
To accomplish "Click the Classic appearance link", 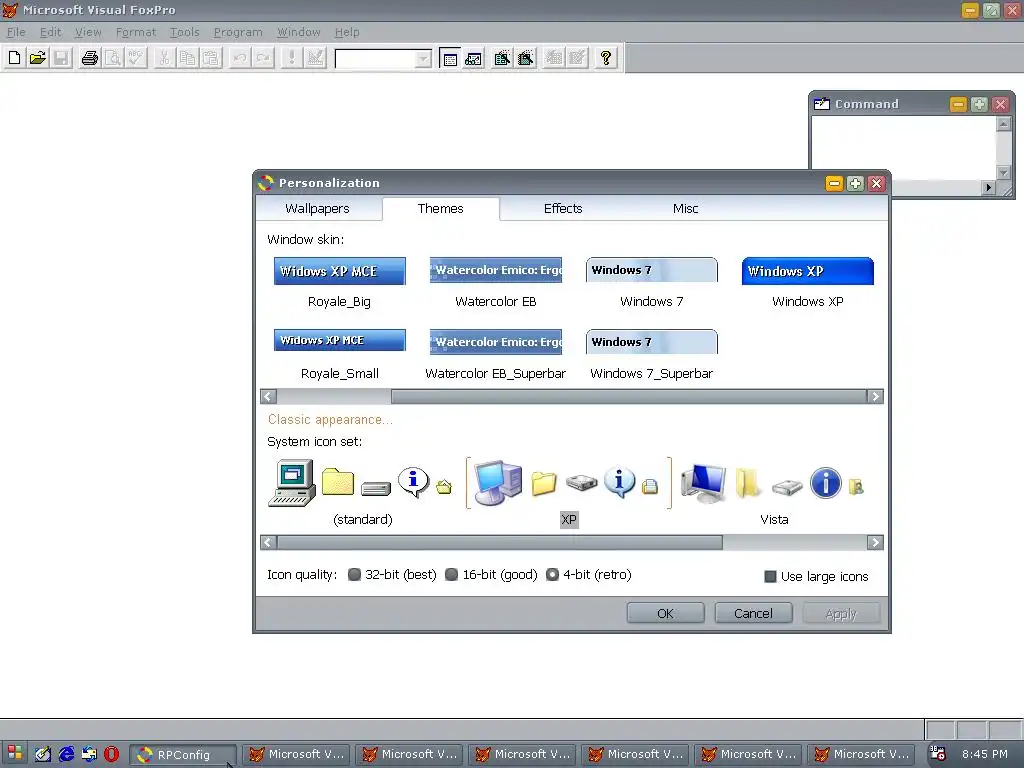I will pos(330,420).
